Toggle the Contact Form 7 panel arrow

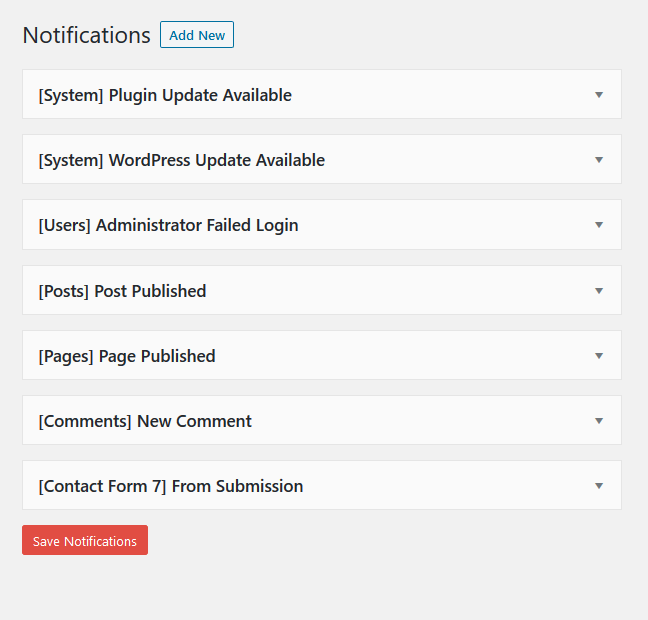[x=599, y=486]
